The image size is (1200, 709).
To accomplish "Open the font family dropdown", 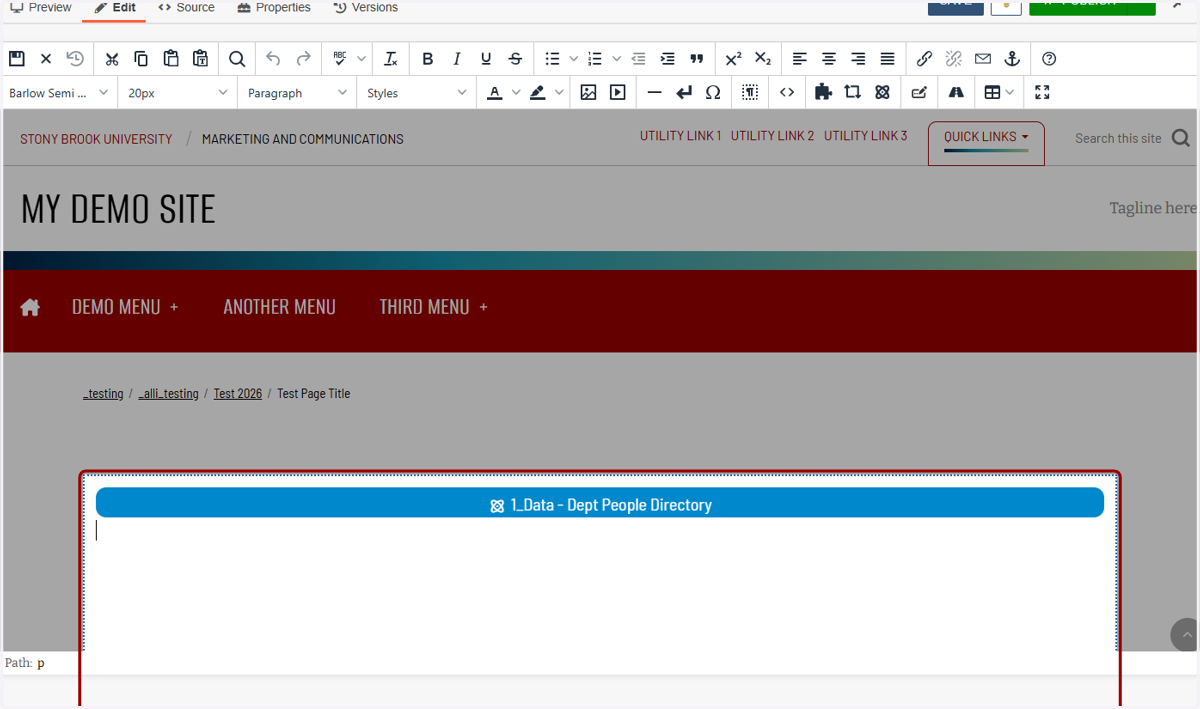I will coord(59,93).
